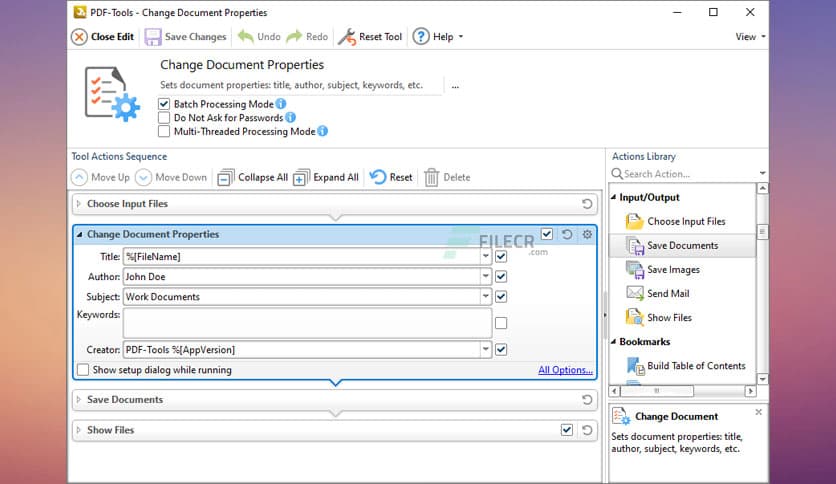Expand the Choose Input Files step
Screen dimensions: 836x484
click(79, 204)
